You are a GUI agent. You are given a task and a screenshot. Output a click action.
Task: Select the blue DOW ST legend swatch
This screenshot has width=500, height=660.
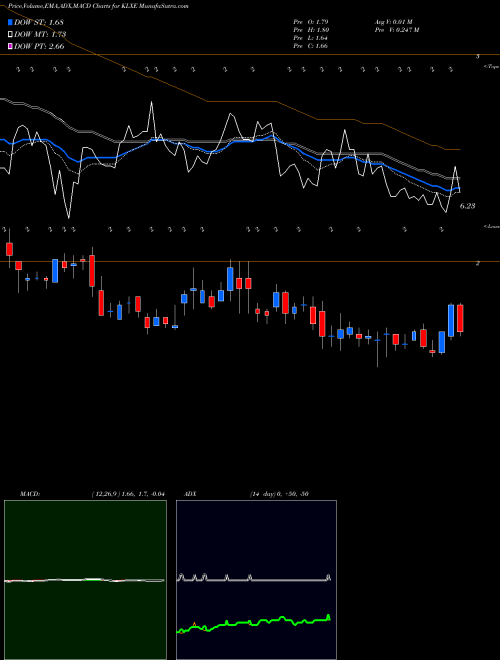11,22
